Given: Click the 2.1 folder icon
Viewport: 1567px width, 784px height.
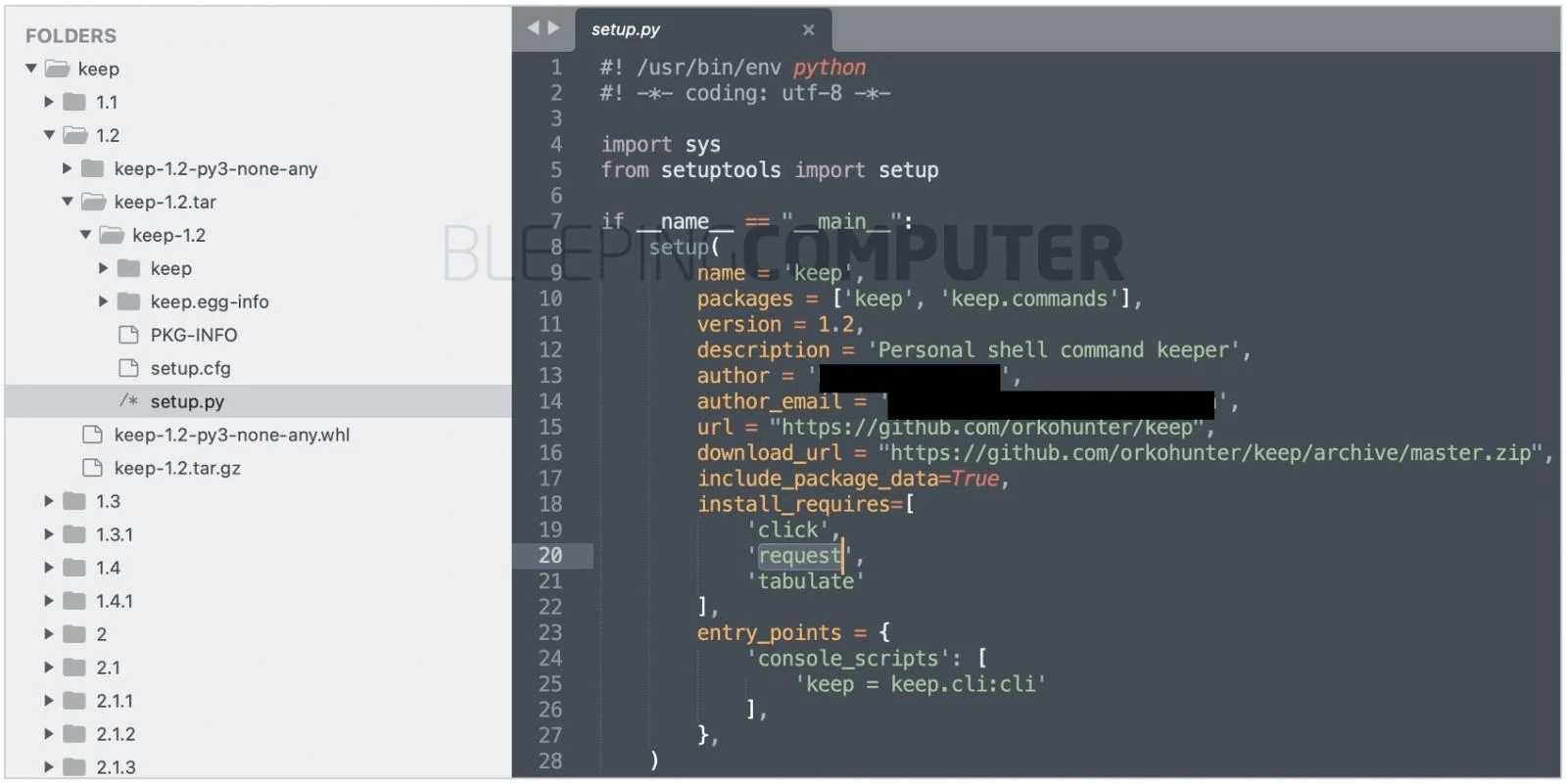Looking at the screenshot, I should click(x=74, y=668).
